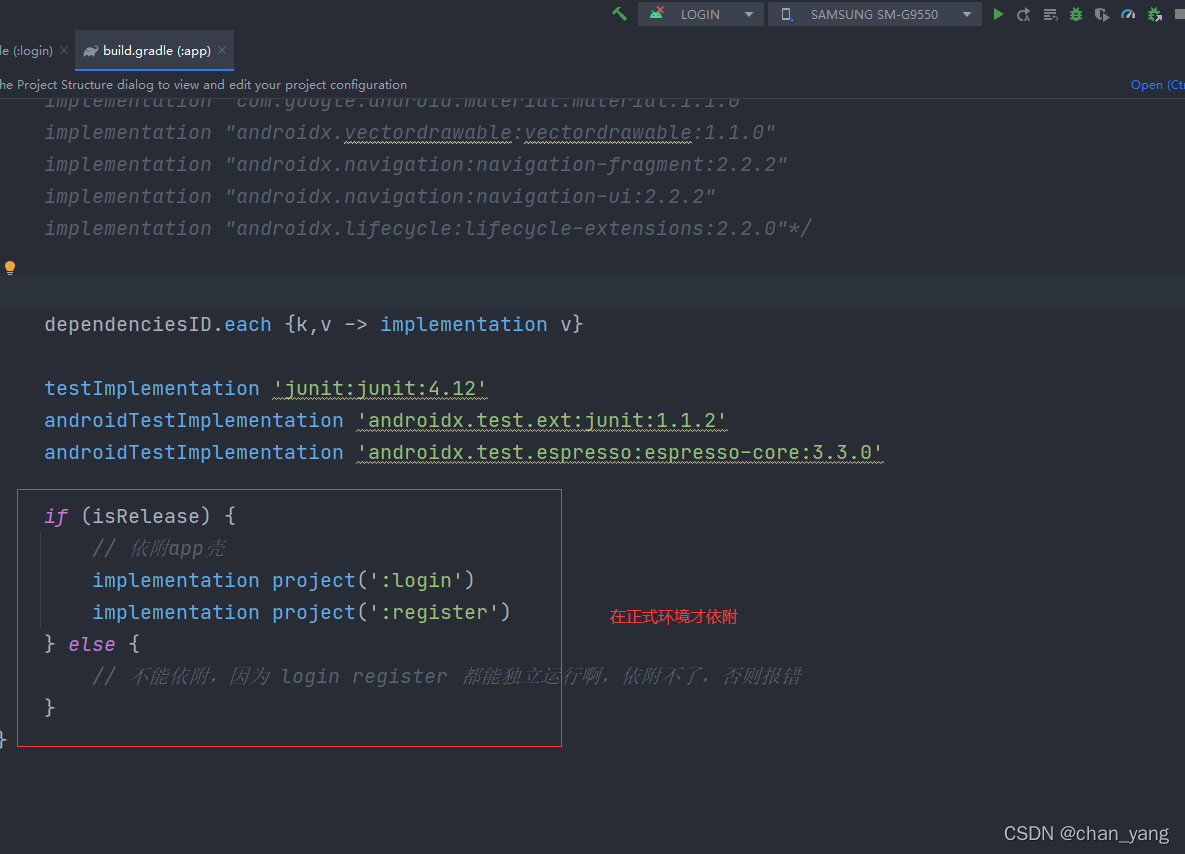The width and height of the screenshot is (1185, 854).
Task: Click the Open Project Structure link
Action: (1157, 85)
